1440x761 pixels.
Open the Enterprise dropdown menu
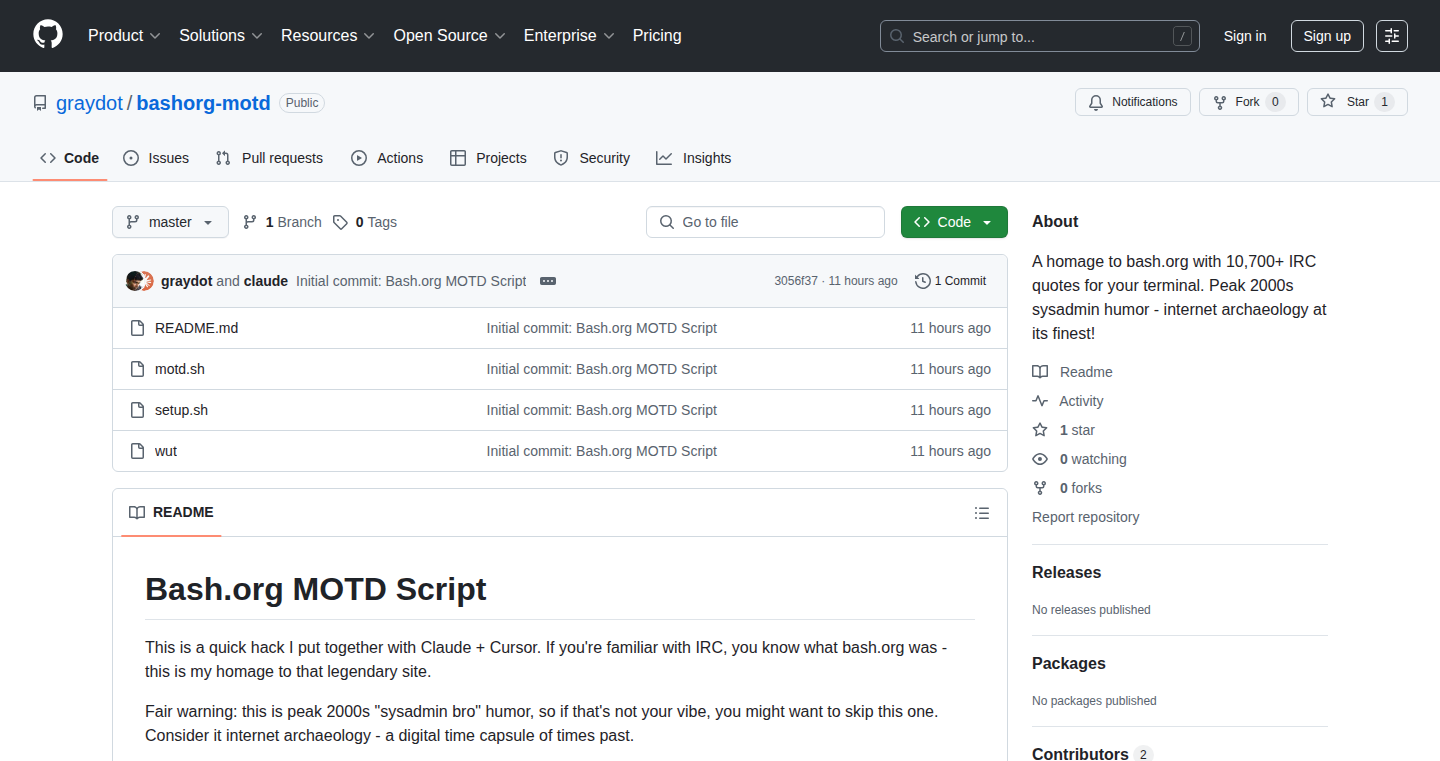coord(569,35)
